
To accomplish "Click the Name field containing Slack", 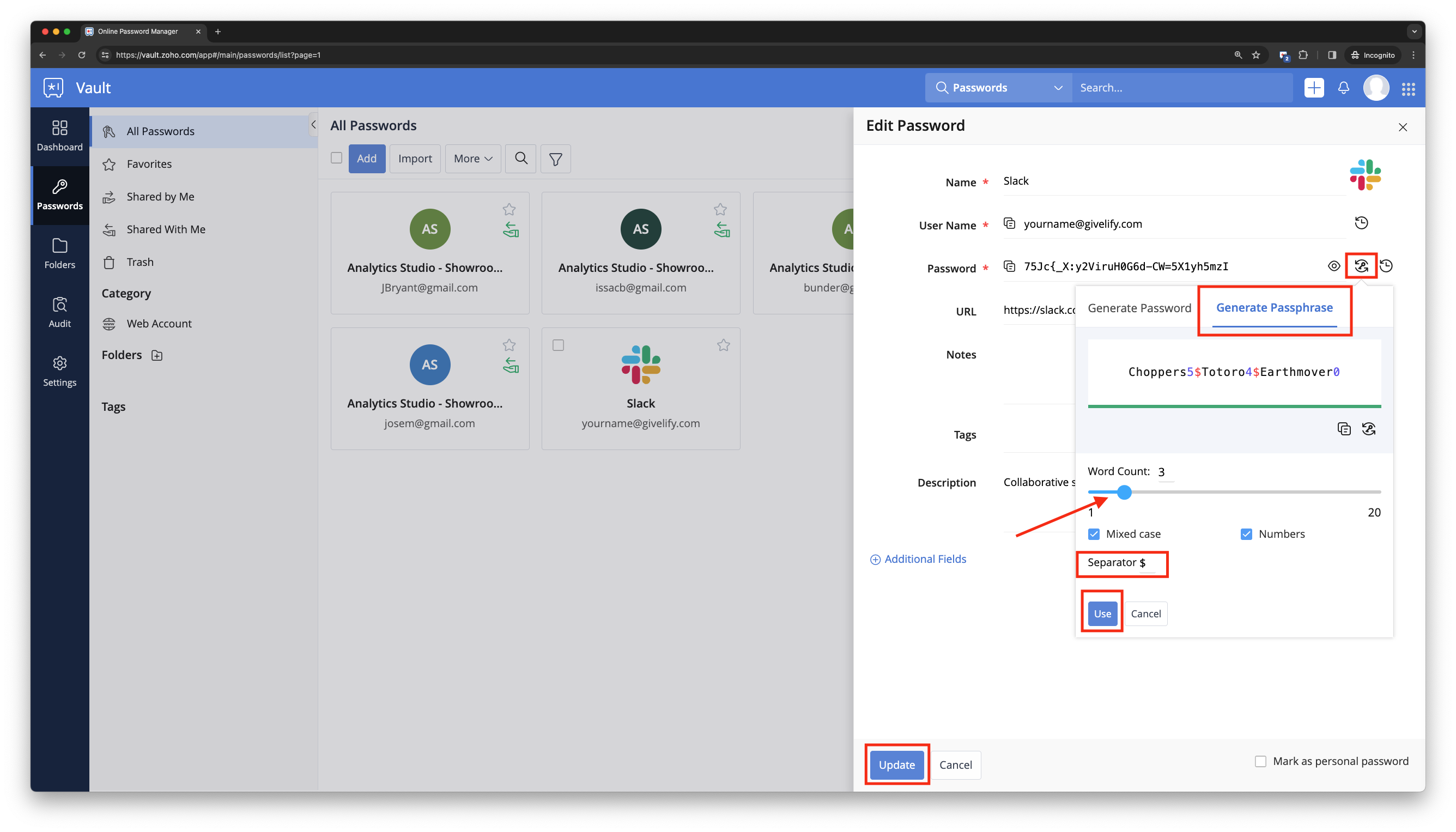I will click(1173, 180).
